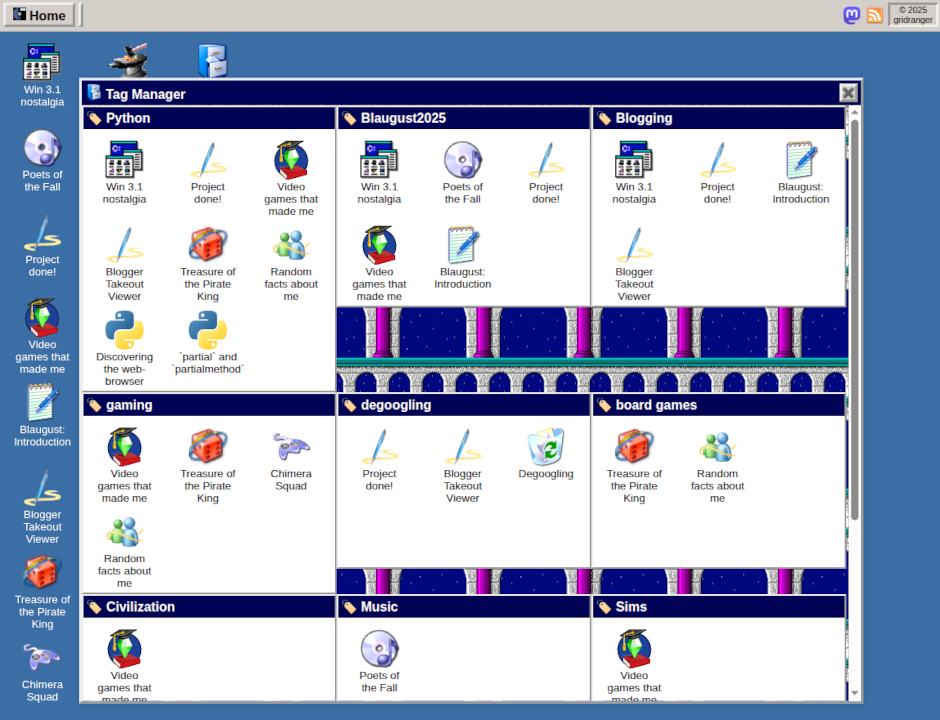The height and width of the screenshot is (720, 940).
Task: Open Chimera Squad in the gaming panel
Action: [291, 460]
